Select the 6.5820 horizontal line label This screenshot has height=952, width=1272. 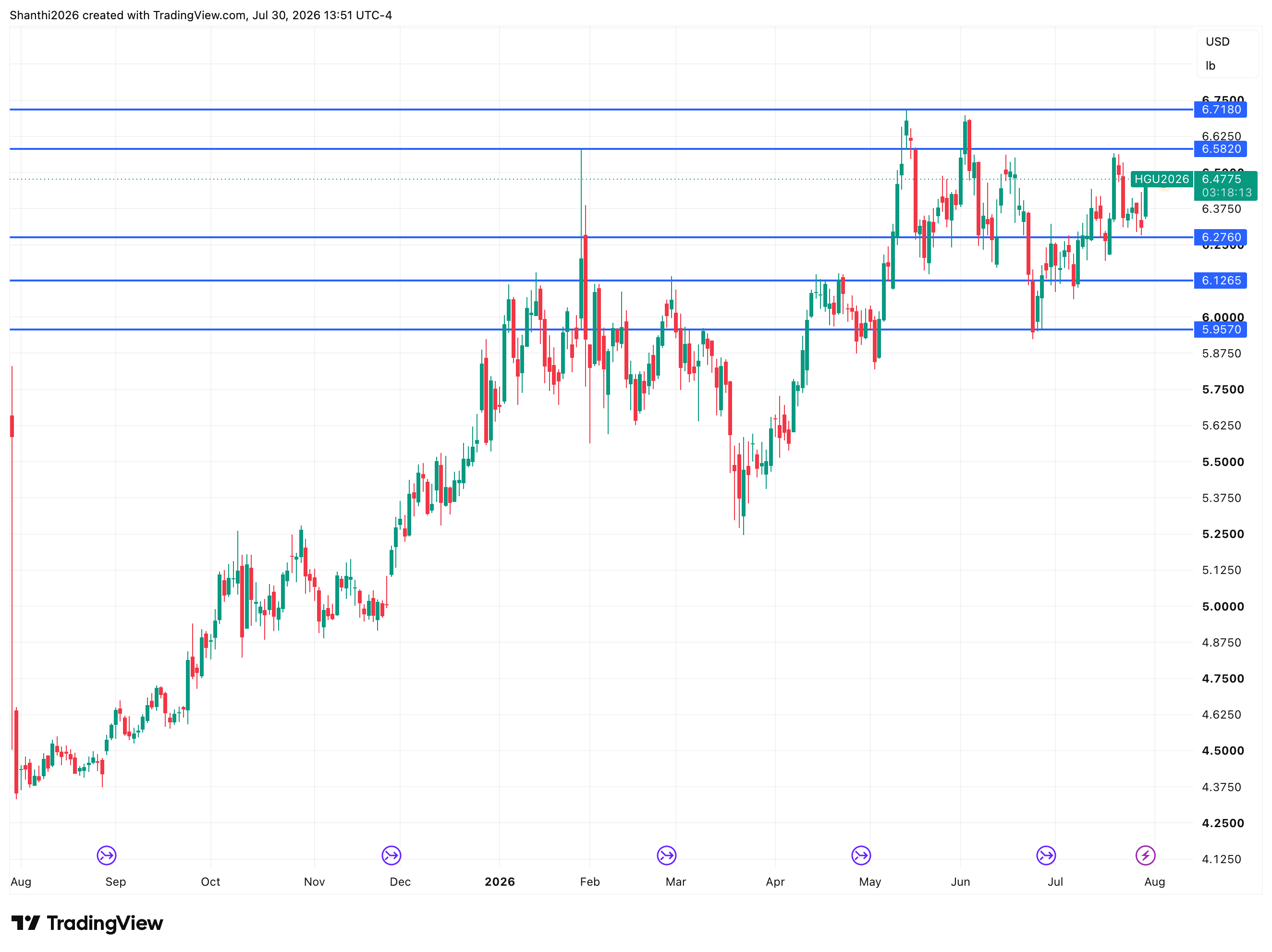click(1220, 149)
